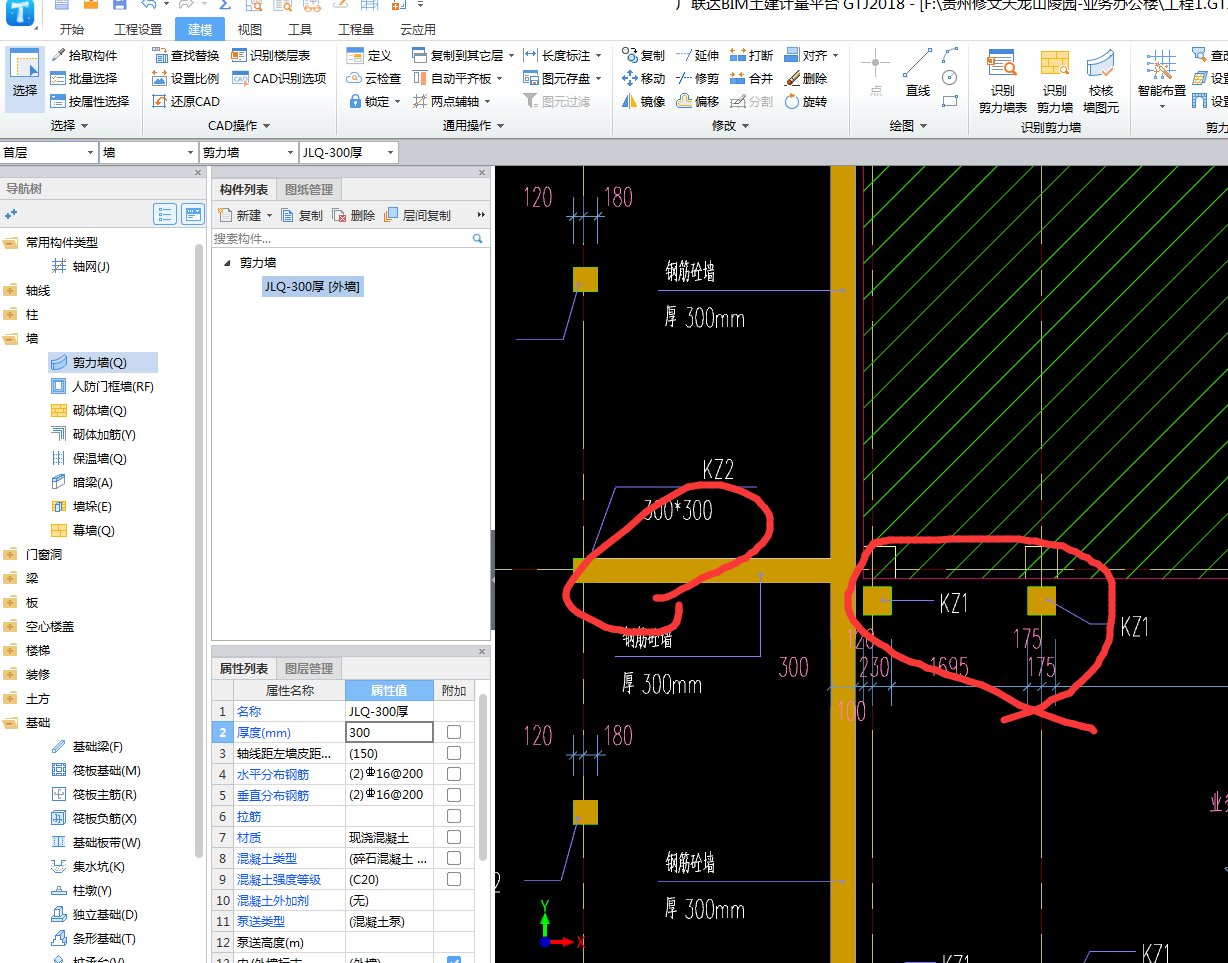Viewport: 1228px width, 963px height.
Task: Select the 移动 move tool
Action: click(x=643, y=78)
